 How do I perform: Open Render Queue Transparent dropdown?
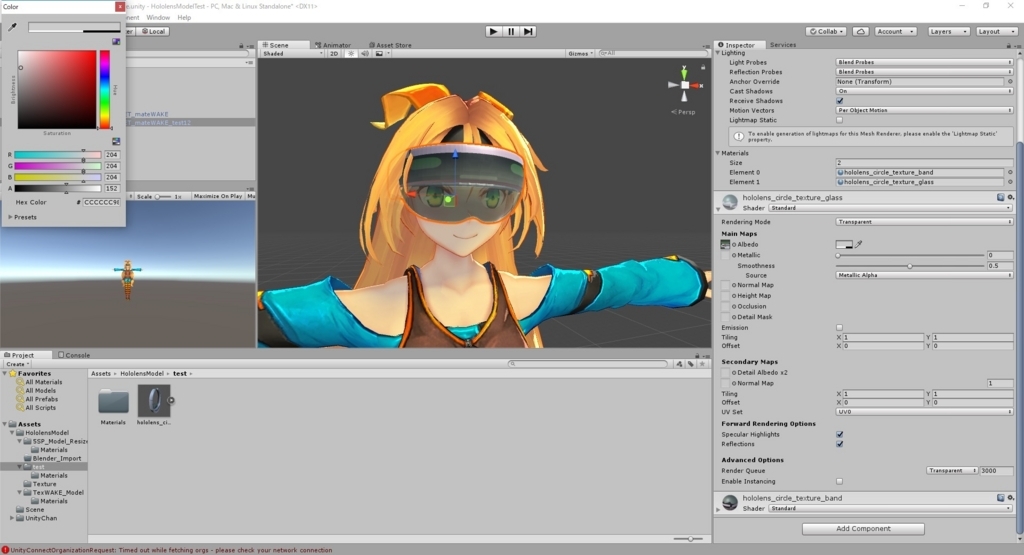[952, 471]
